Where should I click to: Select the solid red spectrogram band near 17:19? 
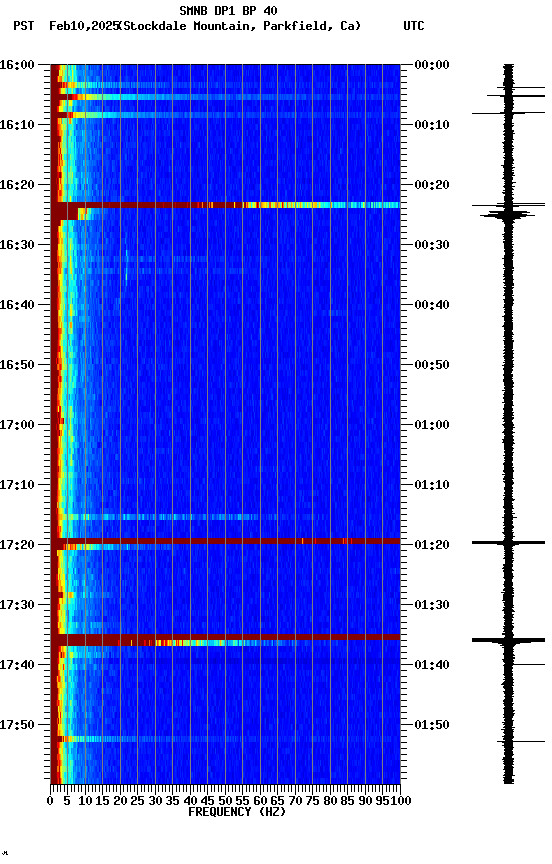[x=225, y=541]
